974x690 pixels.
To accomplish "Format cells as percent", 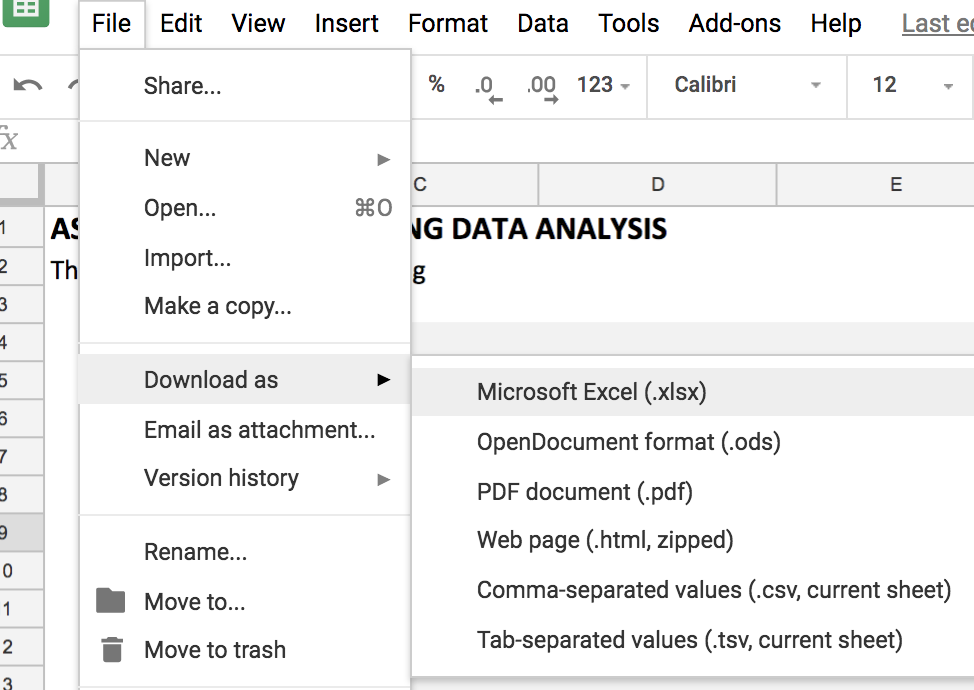I will tap(437, 84).
